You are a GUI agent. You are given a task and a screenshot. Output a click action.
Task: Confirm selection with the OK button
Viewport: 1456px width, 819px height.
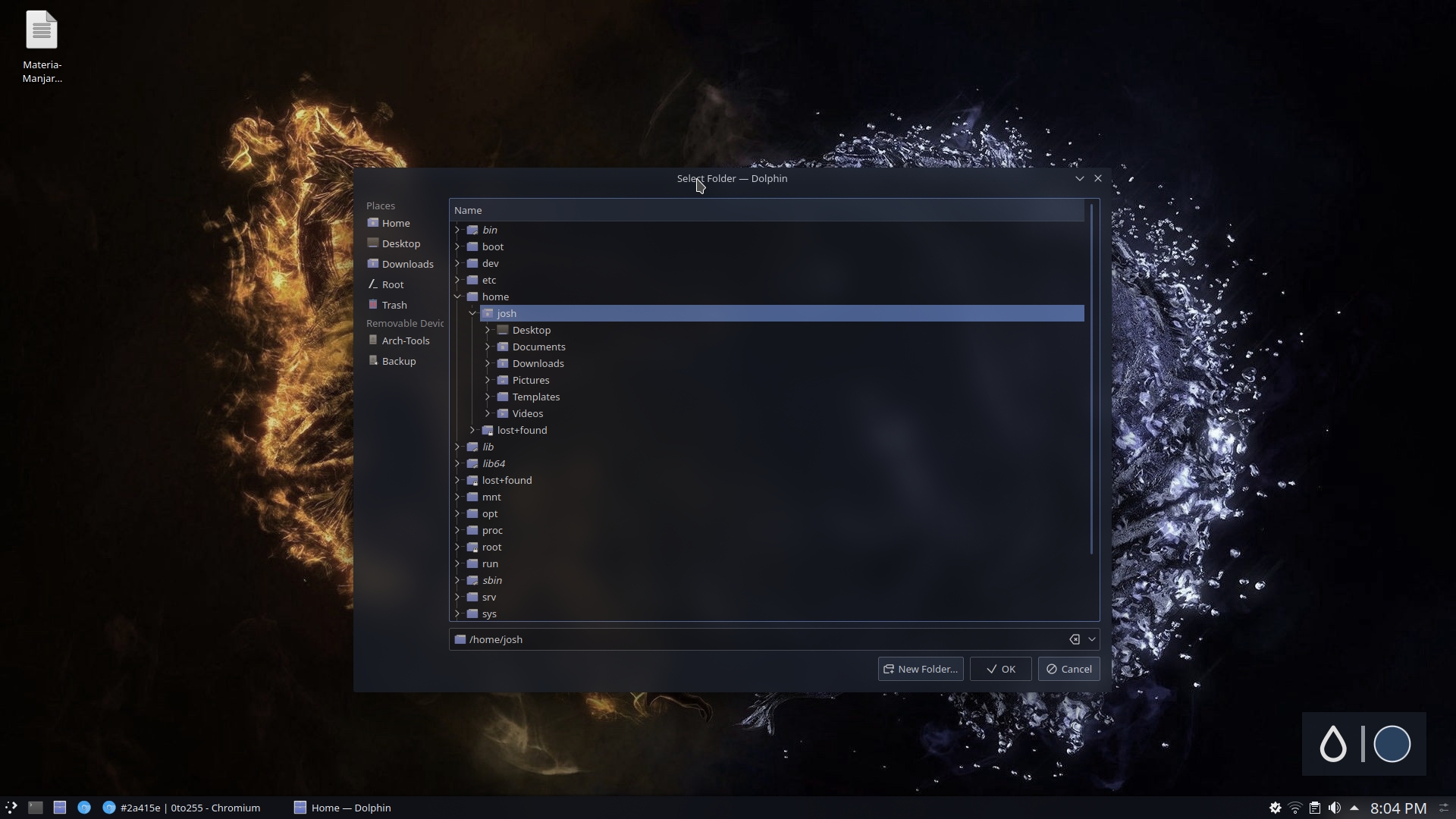pyautogui.click(x=1000, y=669)
